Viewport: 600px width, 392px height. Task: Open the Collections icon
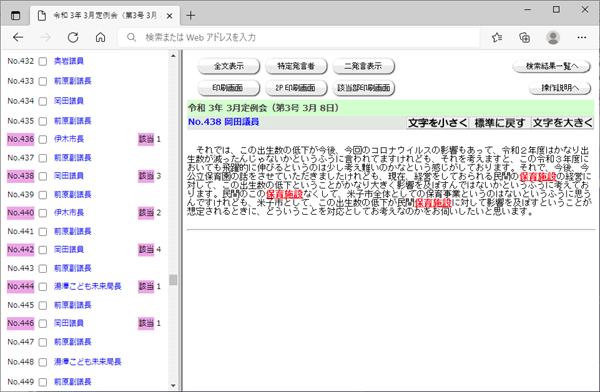click(525, 37)
